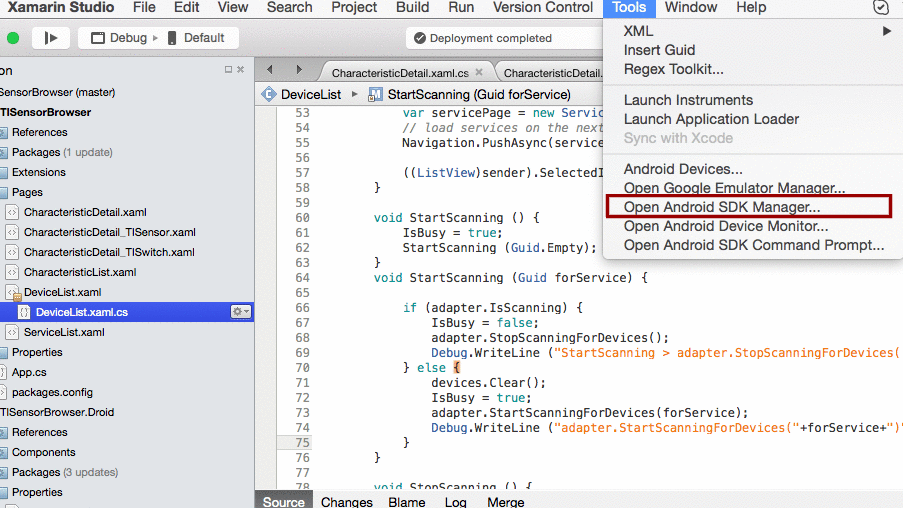This screenshot has height=508, width=903.
Task: Click the DeviceList class breadcrumb
Action: (311, 94)
